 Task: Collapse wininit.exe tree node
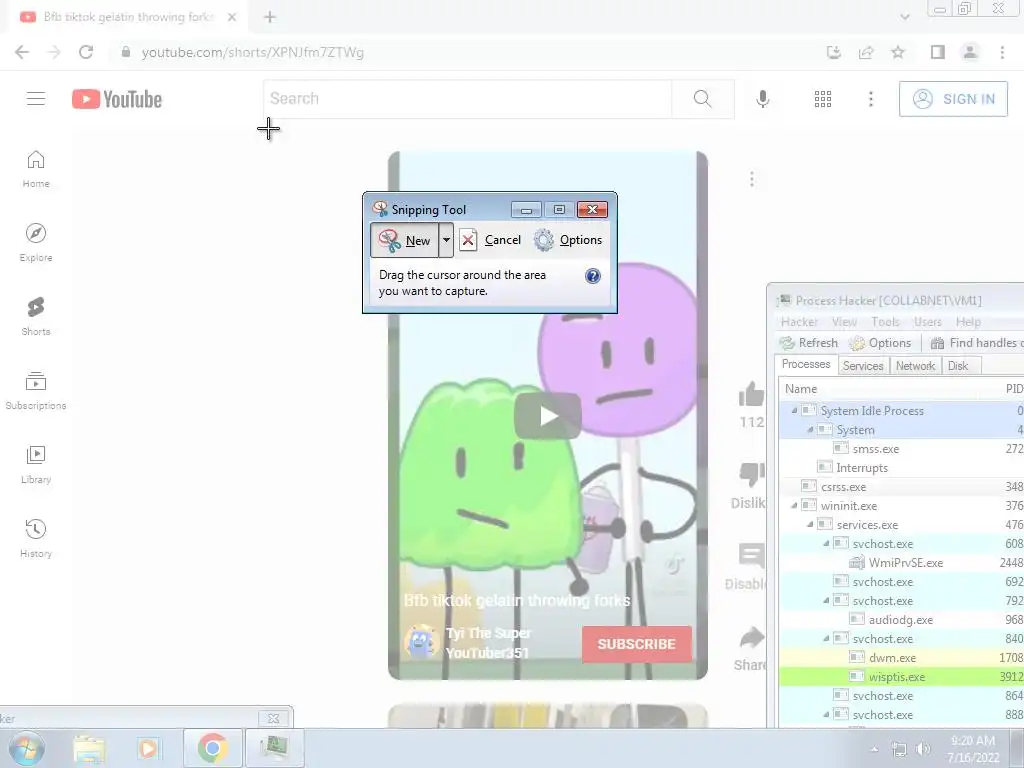point(794,505)
